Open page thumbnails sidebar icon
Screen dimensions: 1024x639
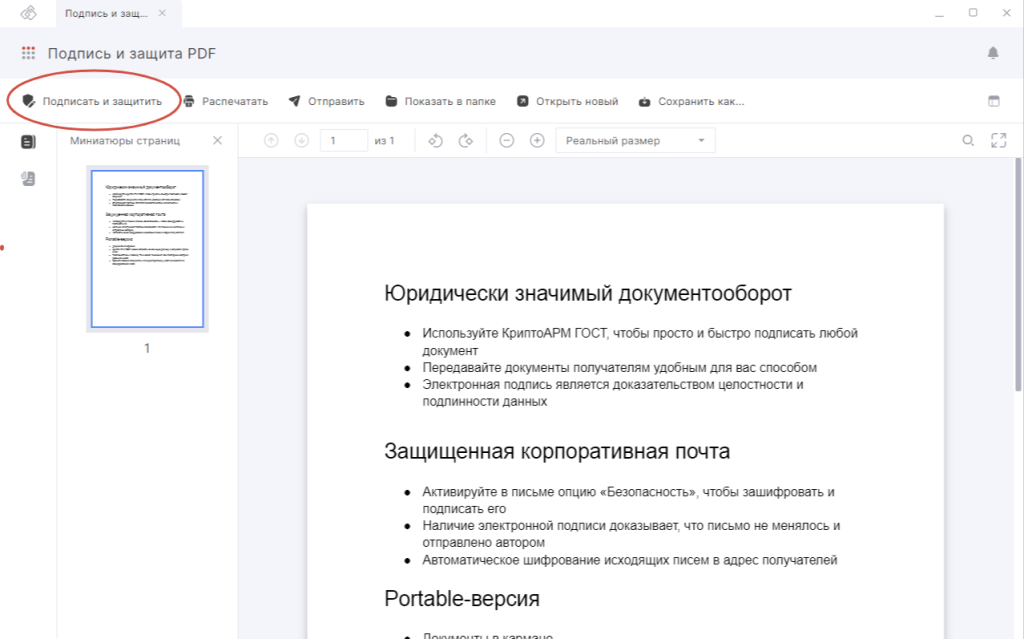(x=28, y=142)
